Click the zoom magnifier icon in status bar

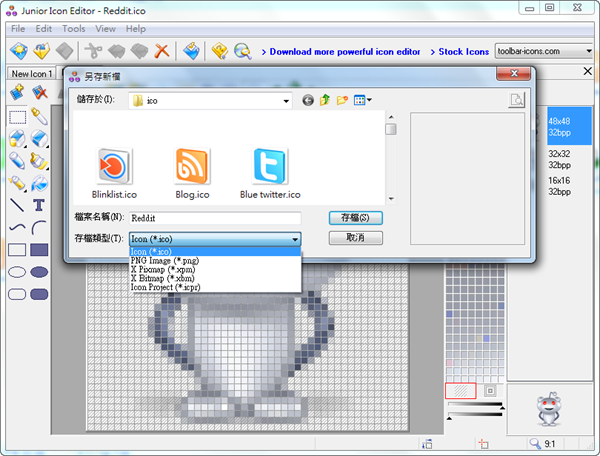coord(535,443)
